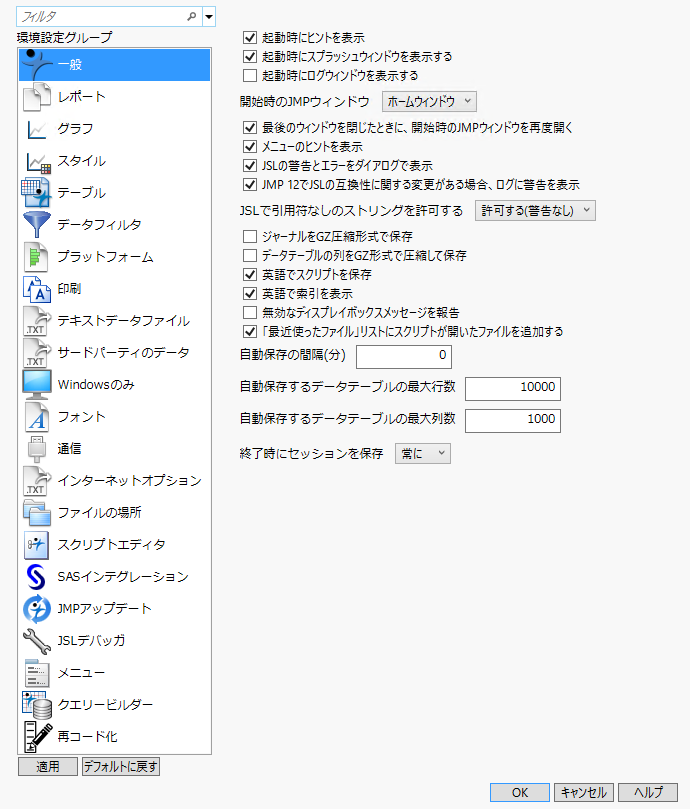Open the グラフ preferences icon
Screen dimensions: 690x809
coord(37,128)
